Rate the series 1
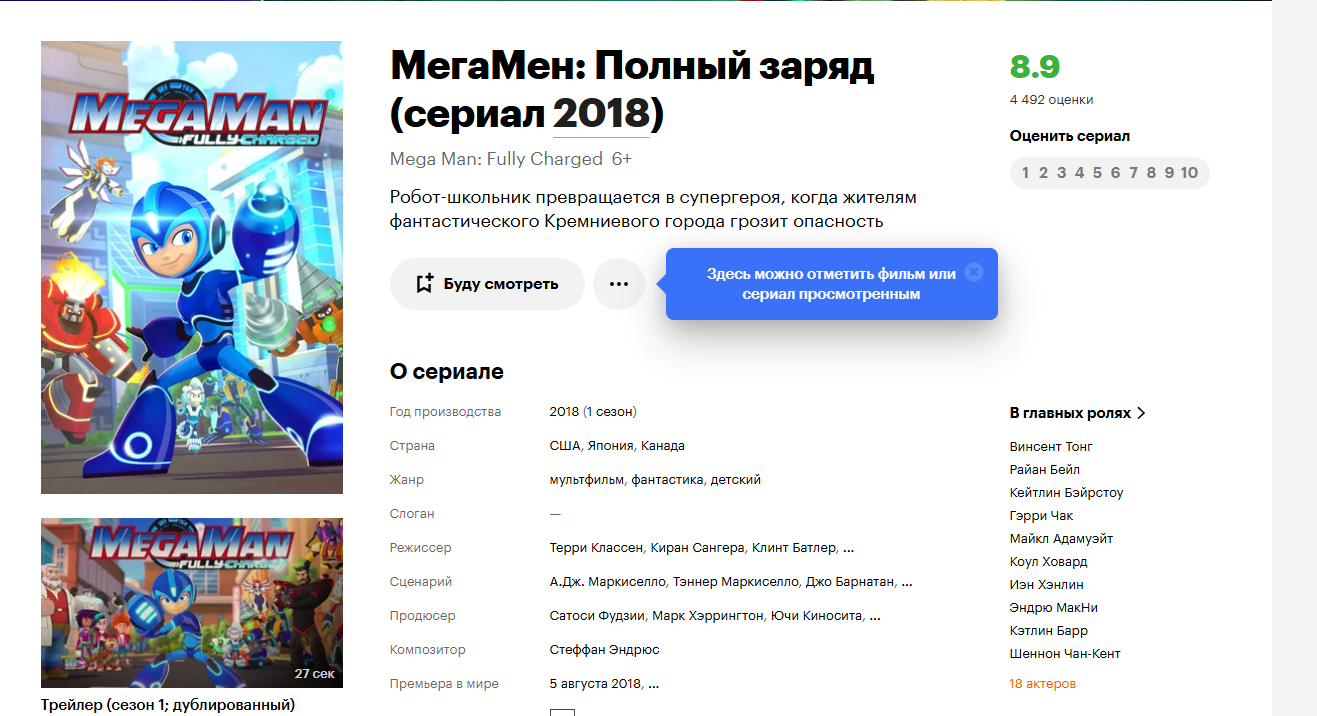Screen dimensions: 1317x716 (1025, 173)
